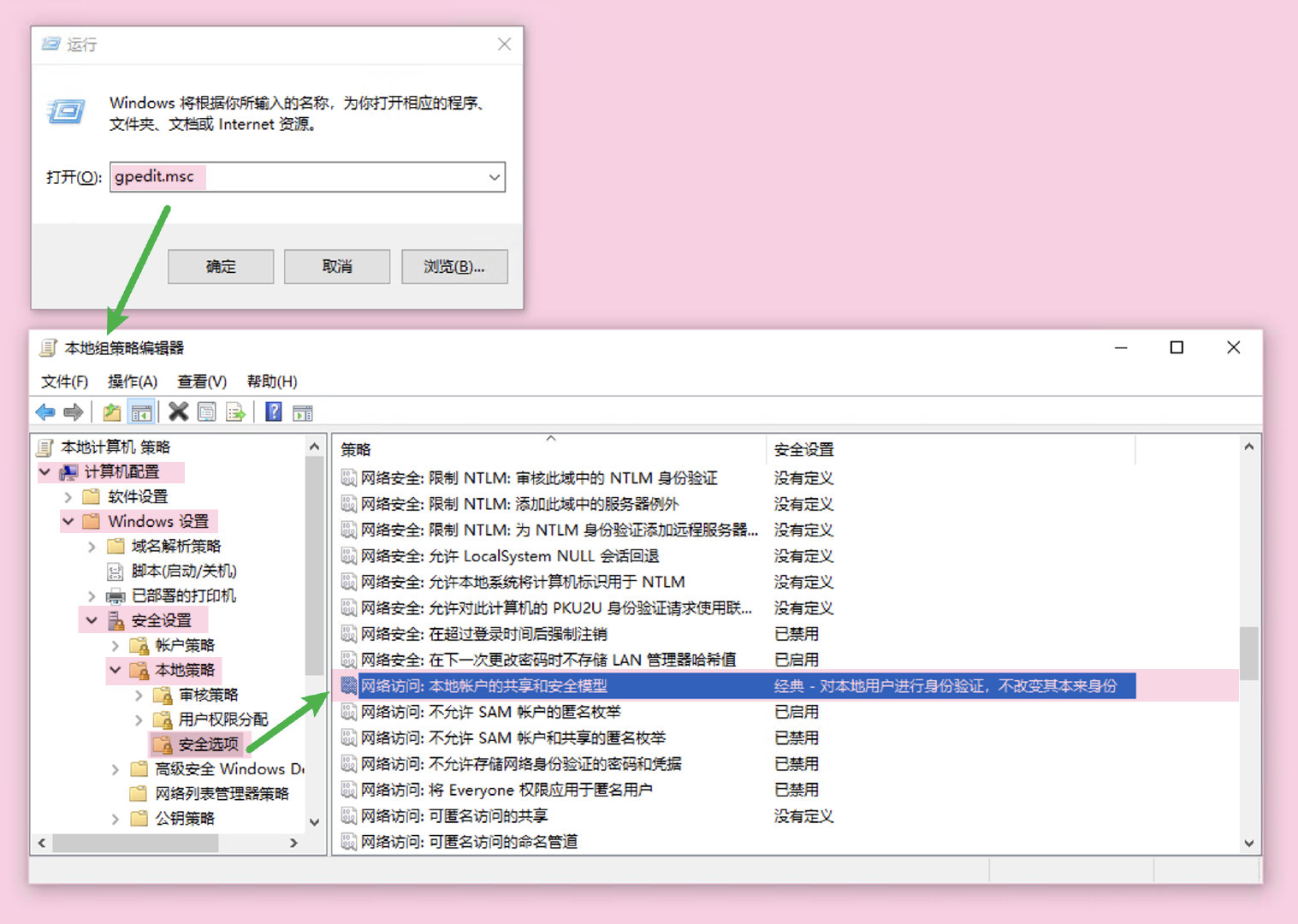This screenshot has height=924, width=1298.
Task: Open the 操作(A) menu
Action: click(x=133, y=382)
